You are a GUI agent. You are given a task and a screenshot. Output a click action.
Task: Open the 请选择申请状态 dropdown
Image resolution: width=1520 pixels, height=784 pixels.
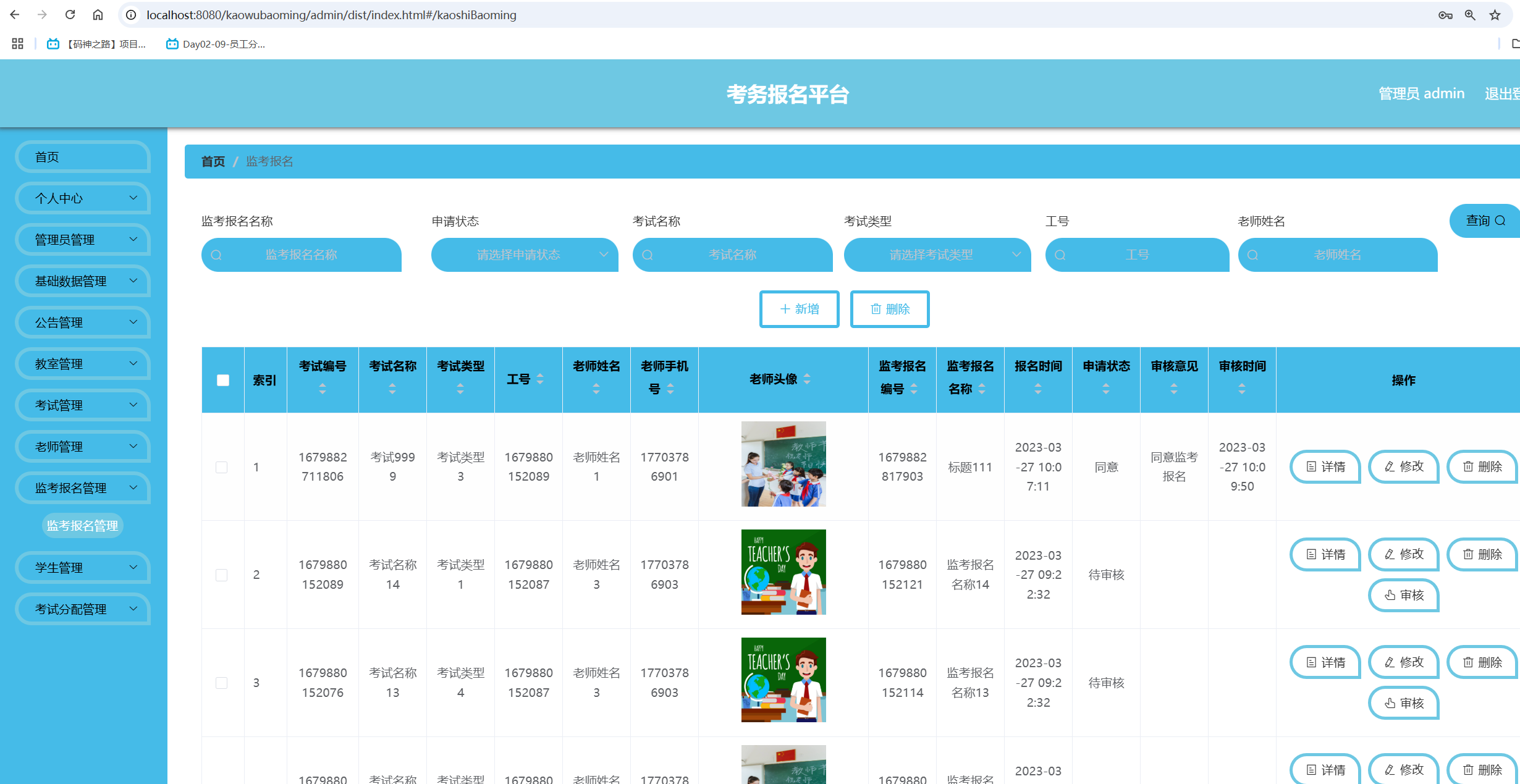(525, 255)
